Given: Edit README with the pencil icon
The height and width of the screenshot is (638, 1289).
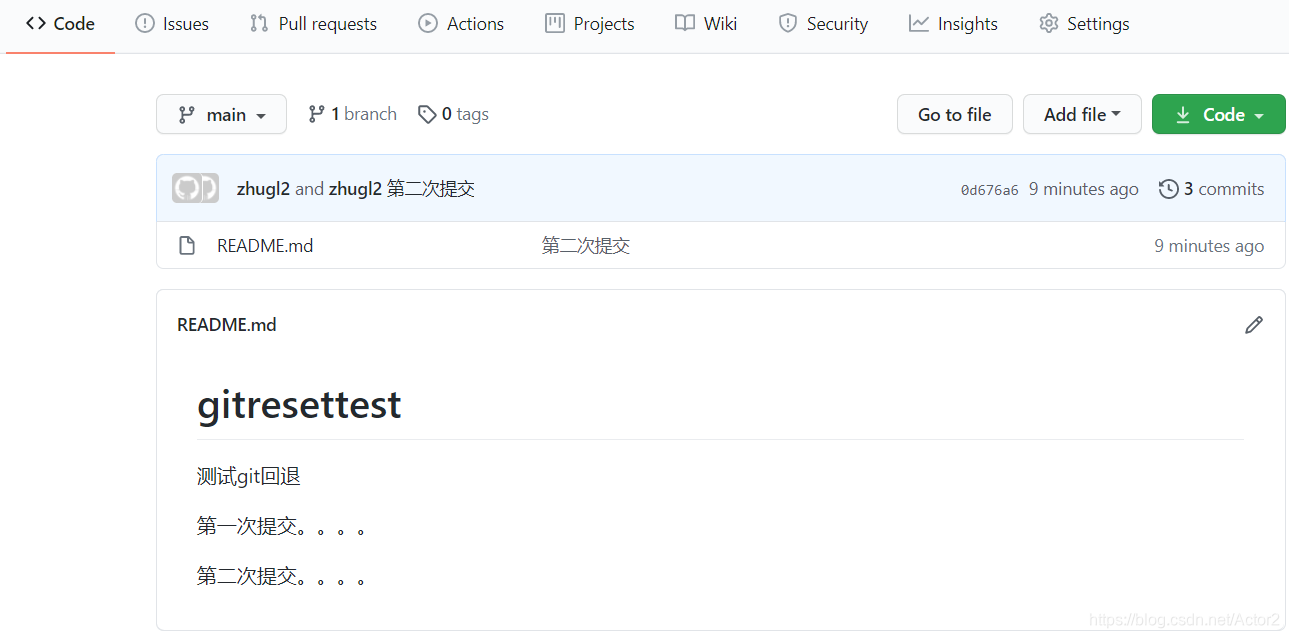Looking at the screenshot, I should (x=1254, y=325).
